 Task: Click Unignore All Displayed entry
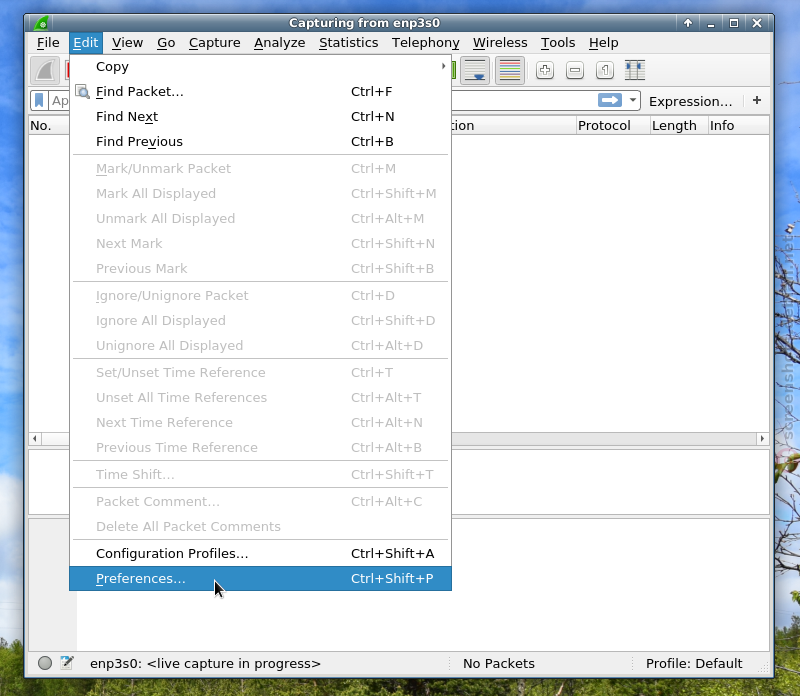[260, 345]
